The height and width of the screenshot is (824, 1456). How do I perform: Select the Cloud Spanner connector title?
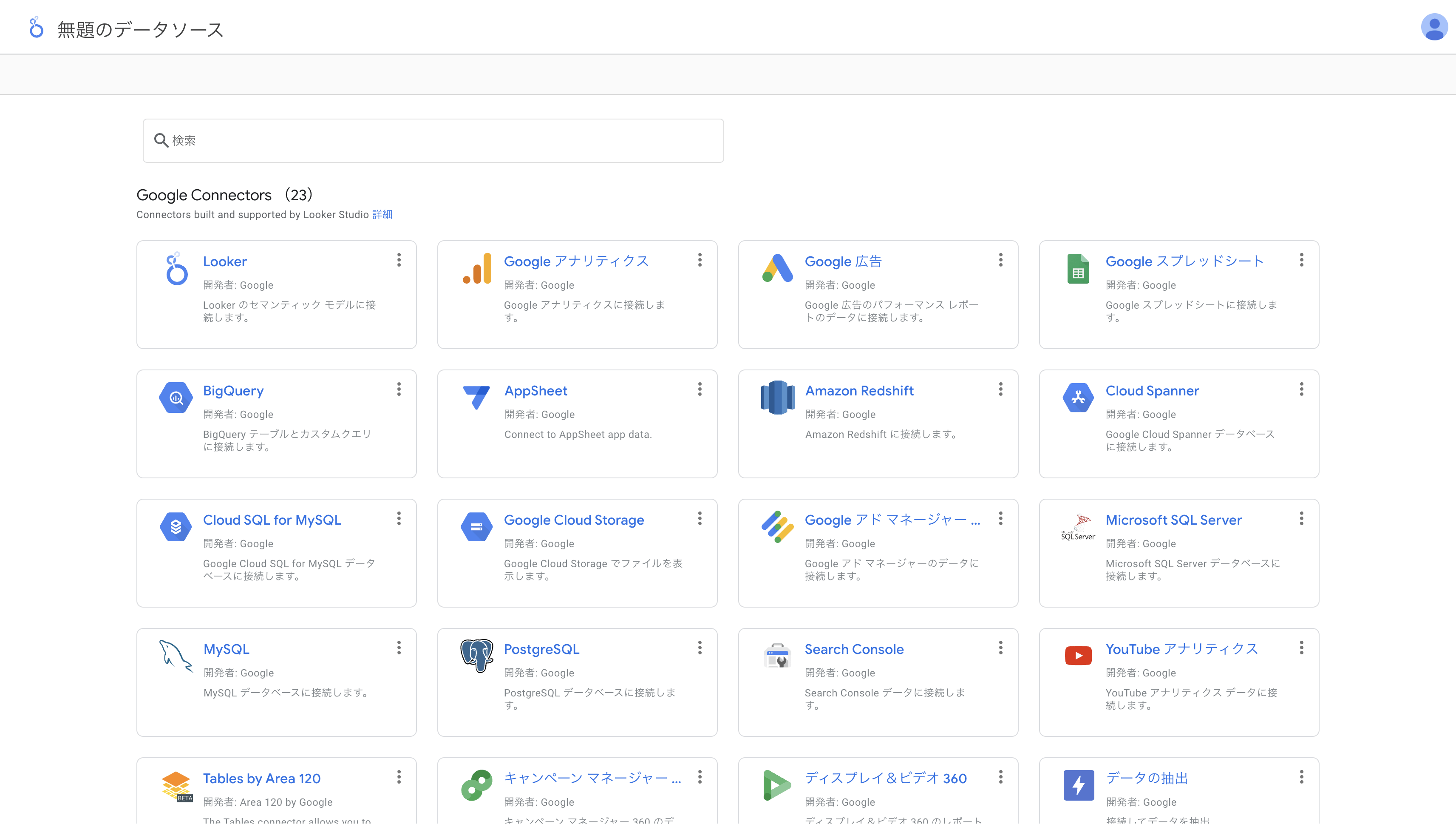click(1152, 391)
